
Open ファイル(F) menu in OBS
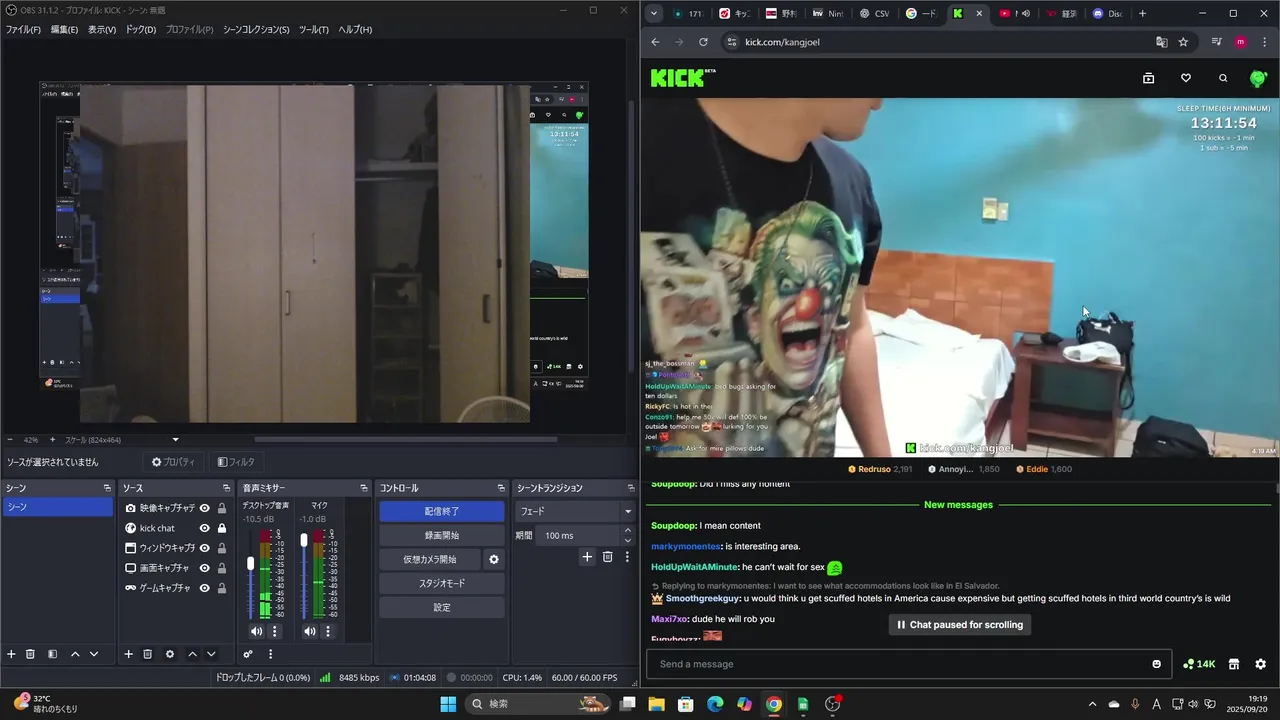[23, 29]
